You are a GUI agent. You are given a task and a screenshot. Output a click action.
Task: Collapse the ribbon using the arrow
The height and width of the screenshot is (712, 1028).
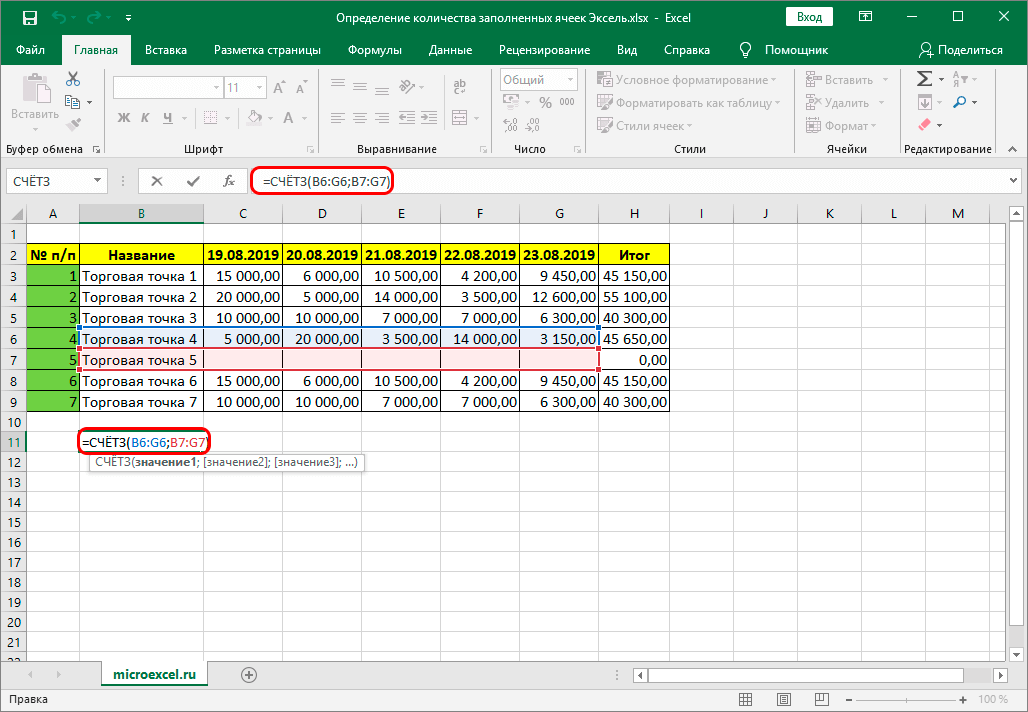tap(1011, 150)
